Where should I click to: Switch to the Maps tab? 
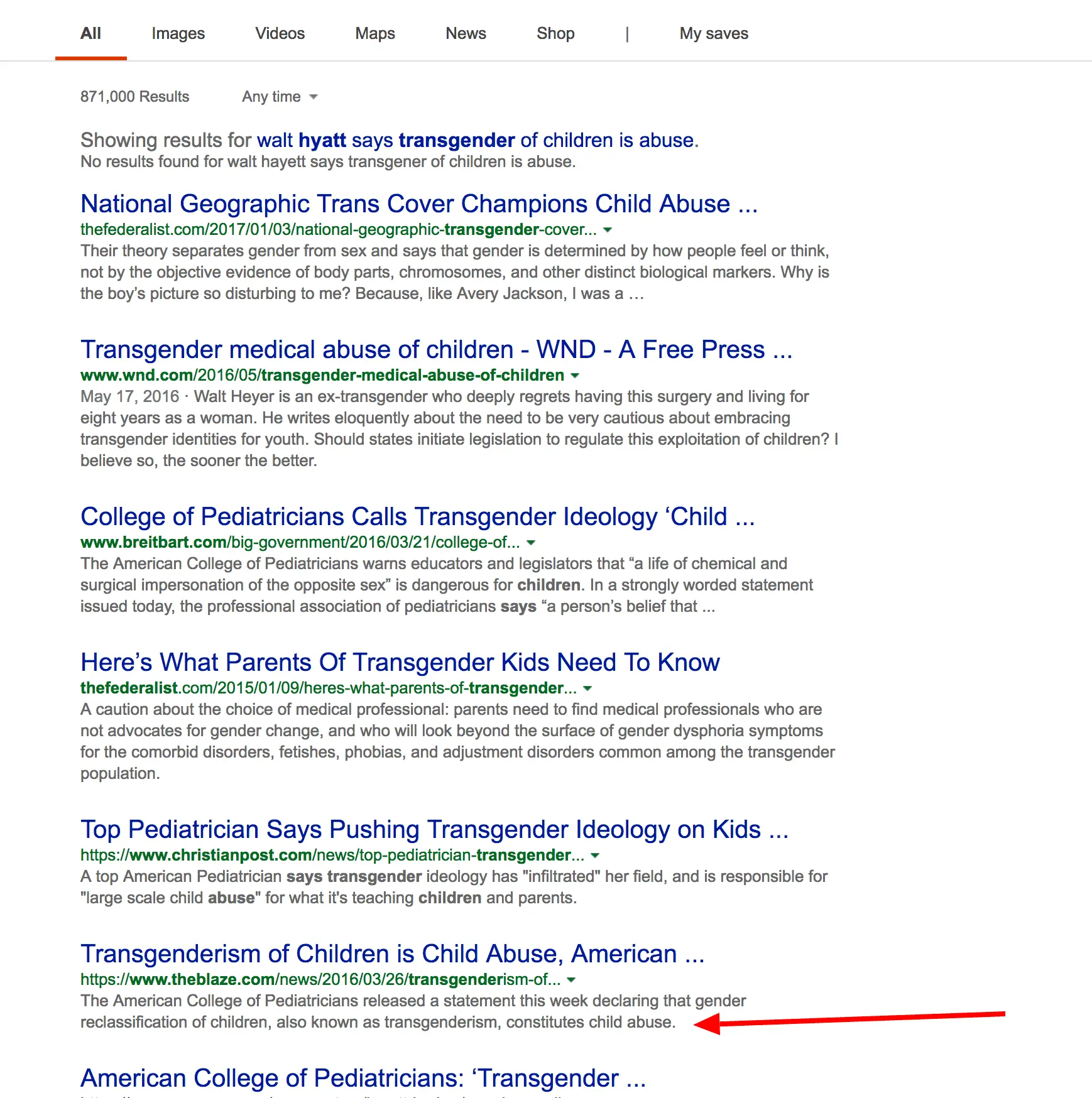click(x=375, y=33)
